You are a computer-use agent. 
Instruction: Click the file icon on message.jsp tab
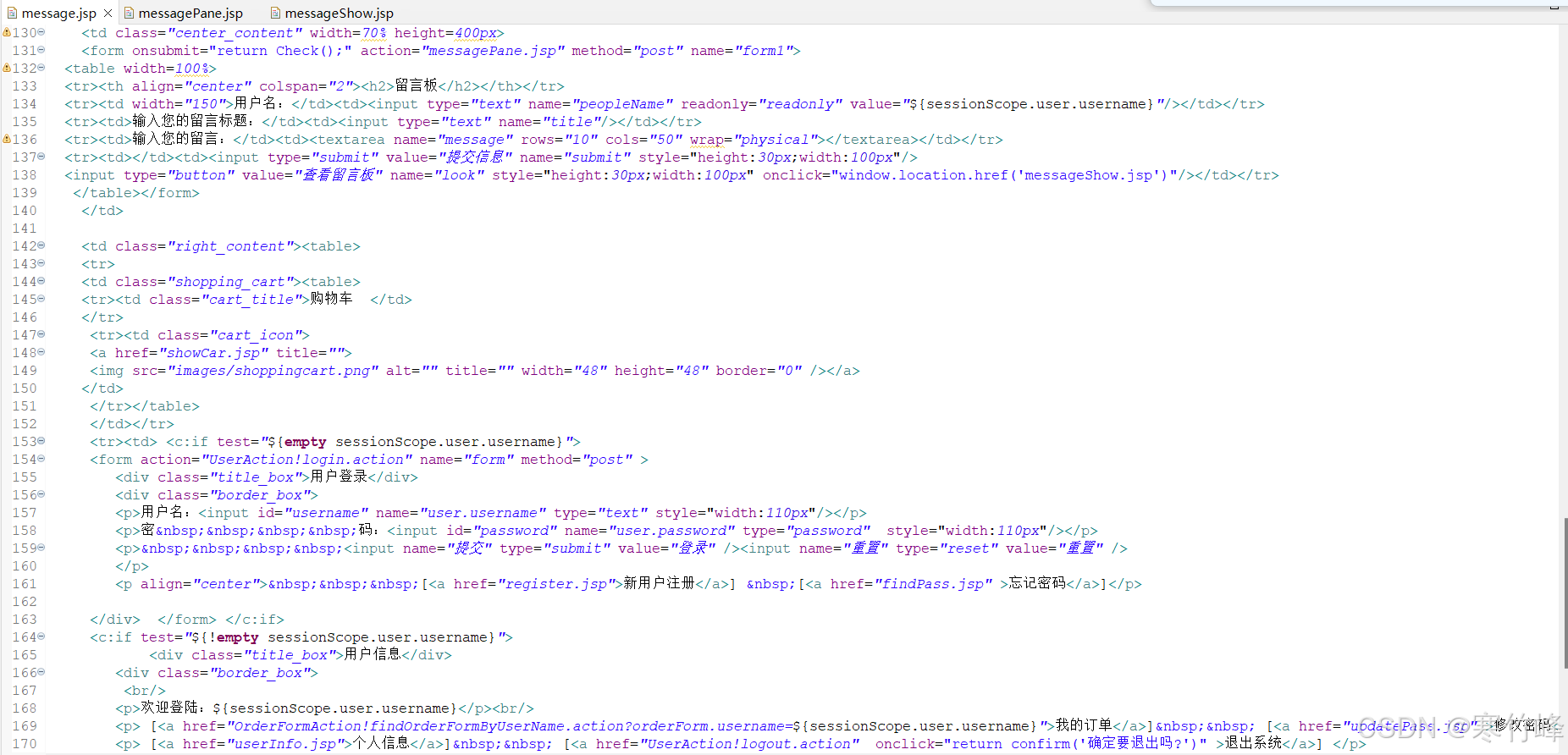[x=12, y=13]
